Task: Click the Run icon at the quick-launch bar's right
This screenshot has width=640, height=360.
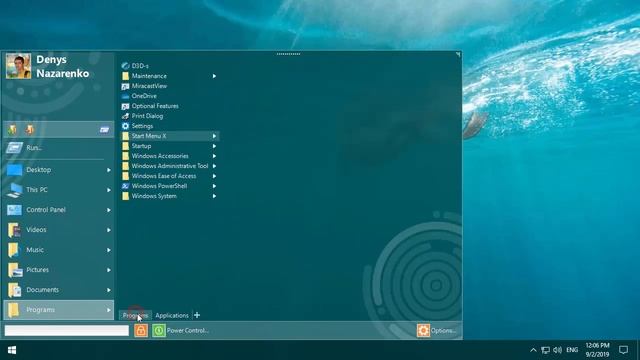Action: pos(104,130)
